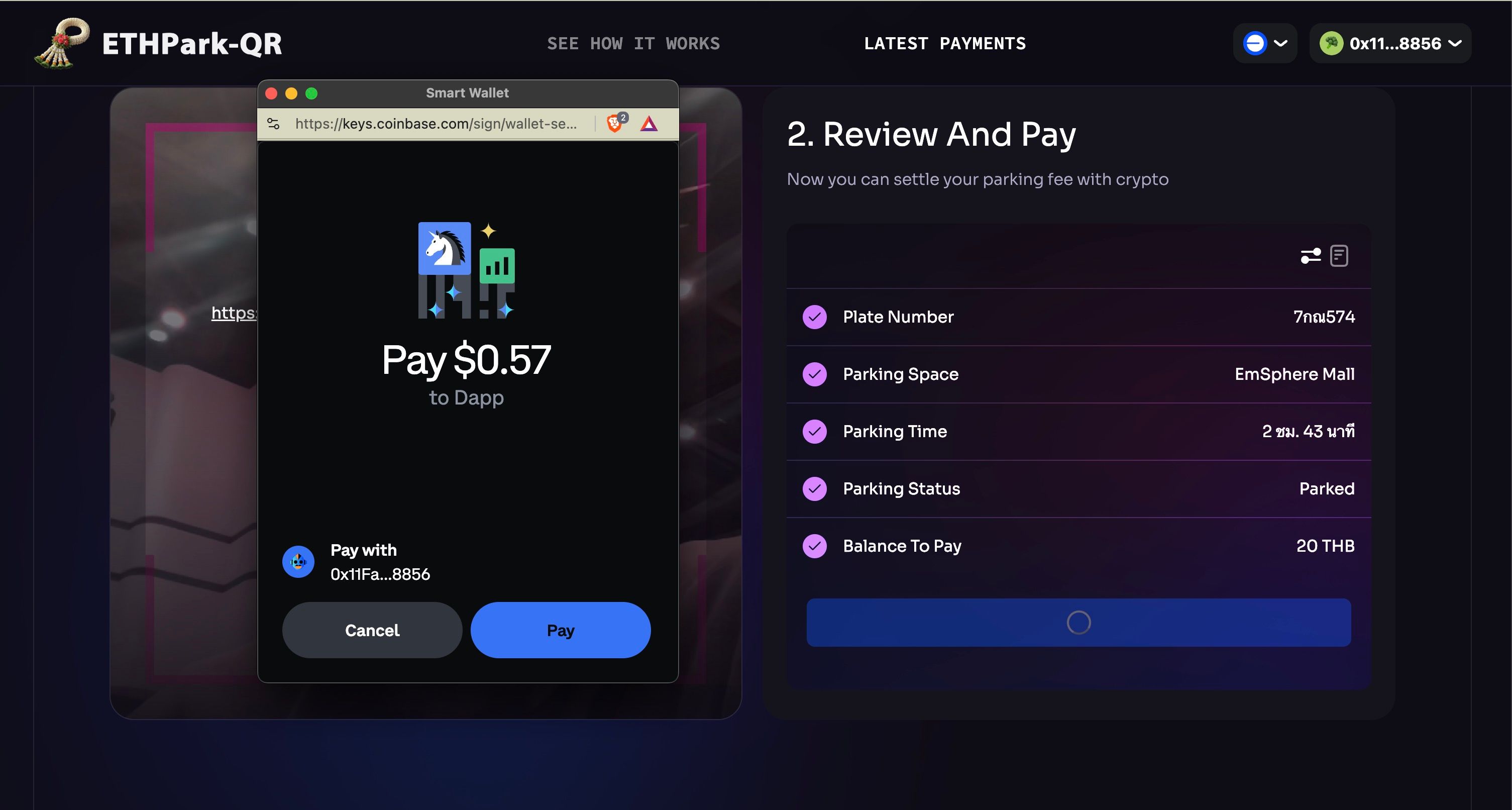Screen dimensions: 1512x810
Task: Click the Parking Status checkmark icon
Action: 815,489
